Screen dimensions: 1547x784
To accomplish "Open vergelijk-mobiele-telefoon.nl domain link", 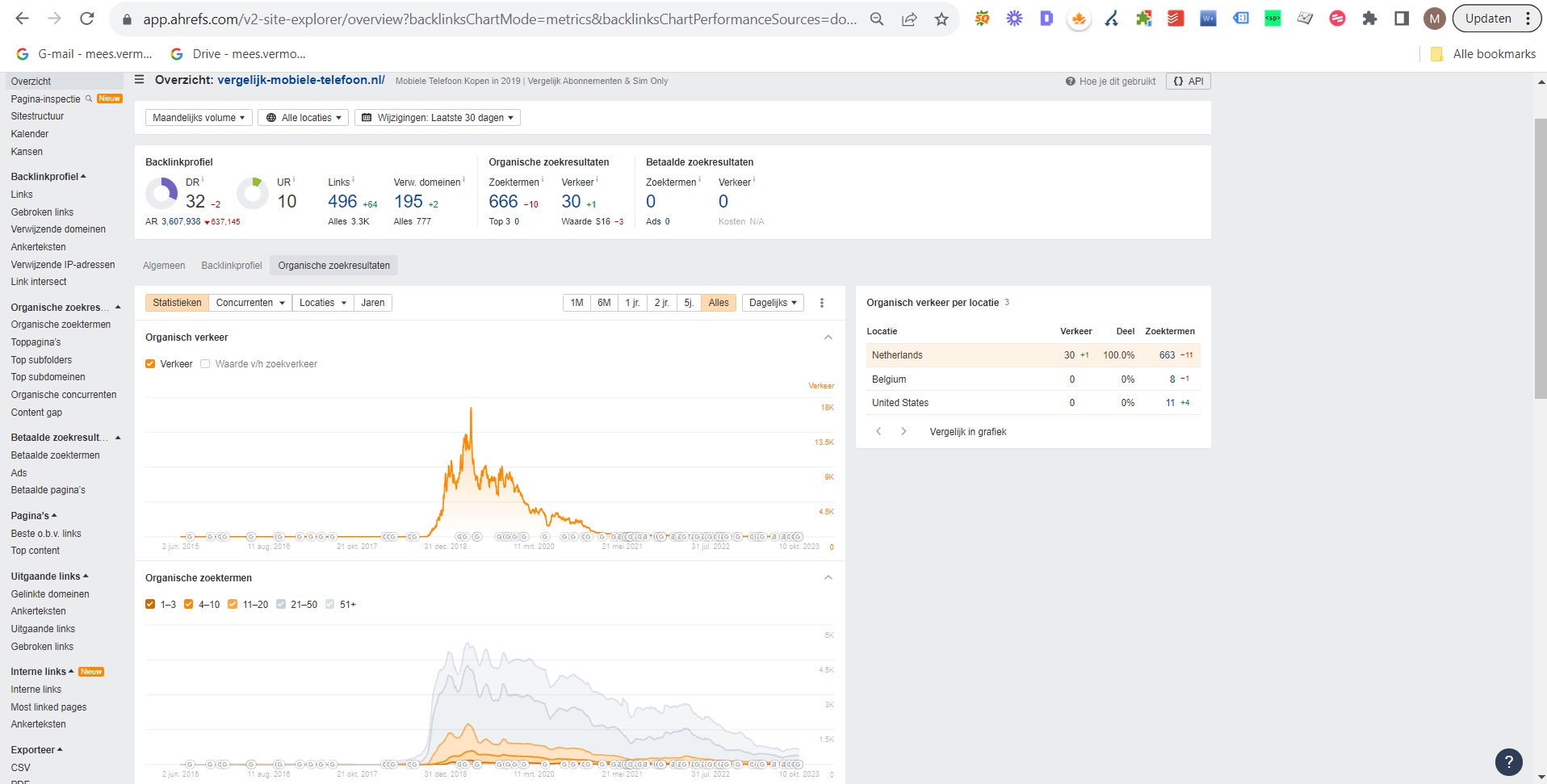I will tap(301, 80).
